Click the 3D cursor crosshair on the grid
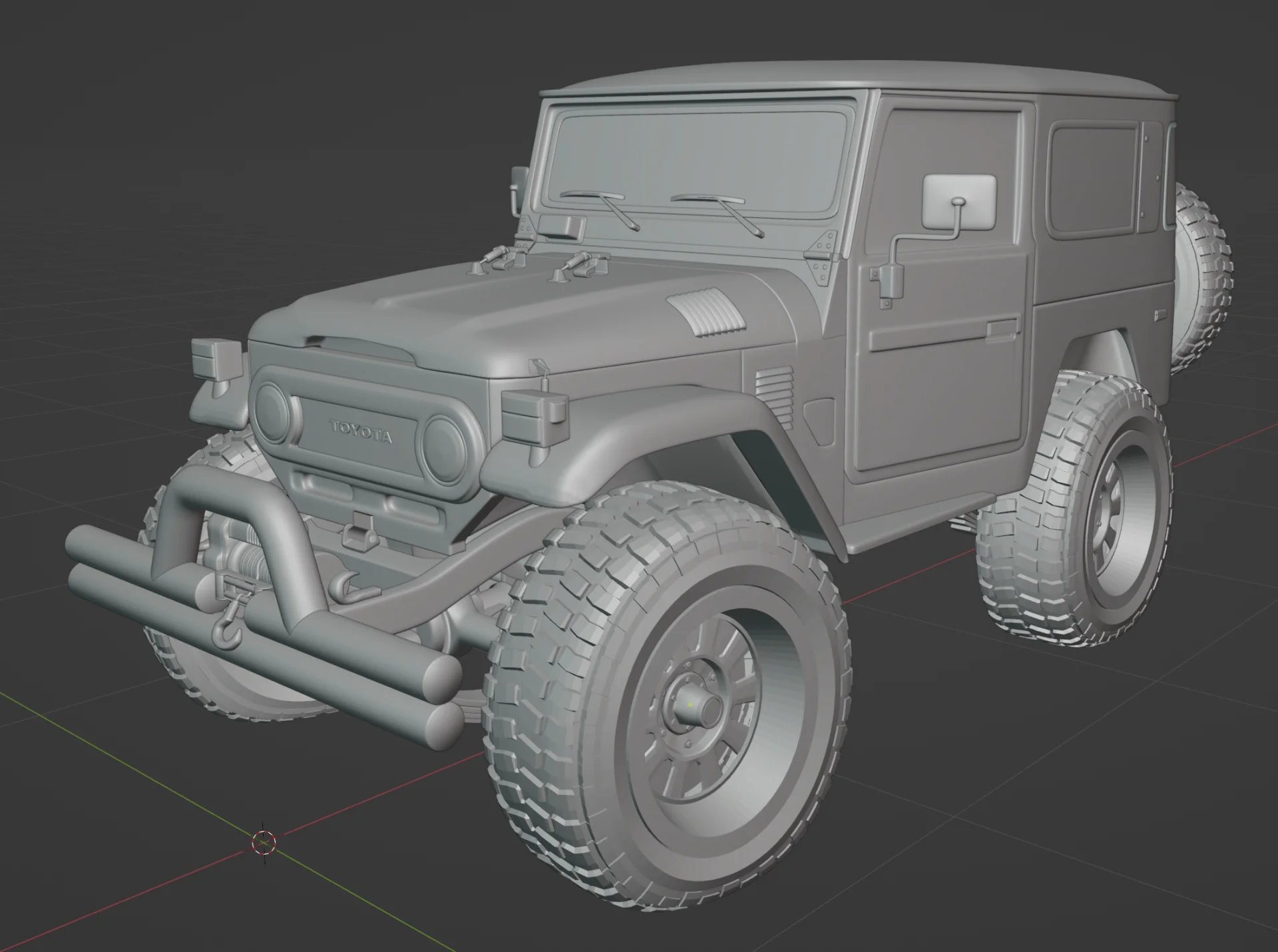 click(264, 843)
